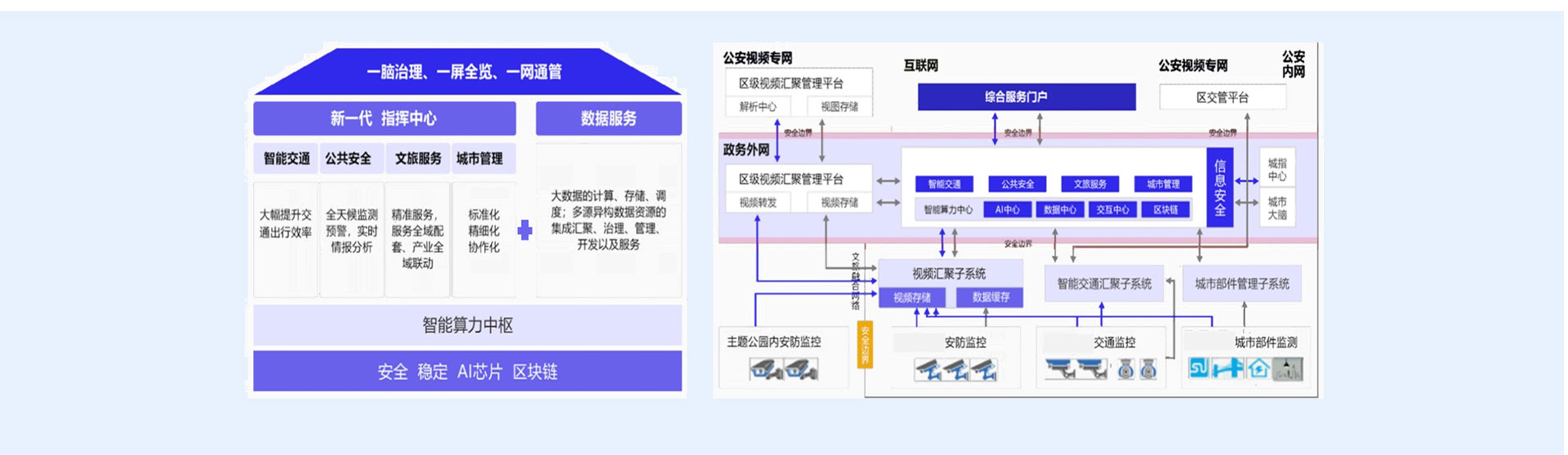
Task: Click the second bullet camera icon under 交通监控
Action: [x=1093, y=370]
